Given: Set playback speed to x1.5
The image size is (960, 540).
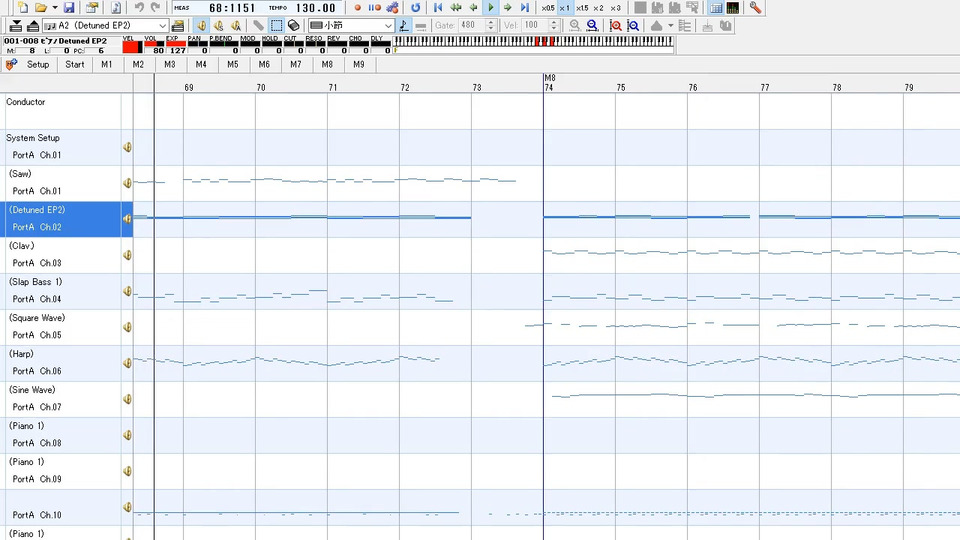Looking at the screenshot, I should point(582,8).
